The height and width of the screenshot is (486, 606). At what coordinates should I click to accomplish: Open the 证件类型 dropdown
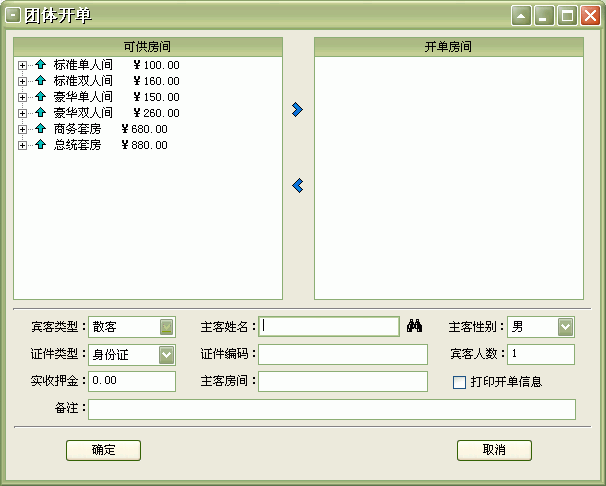(x=167, y=354)
